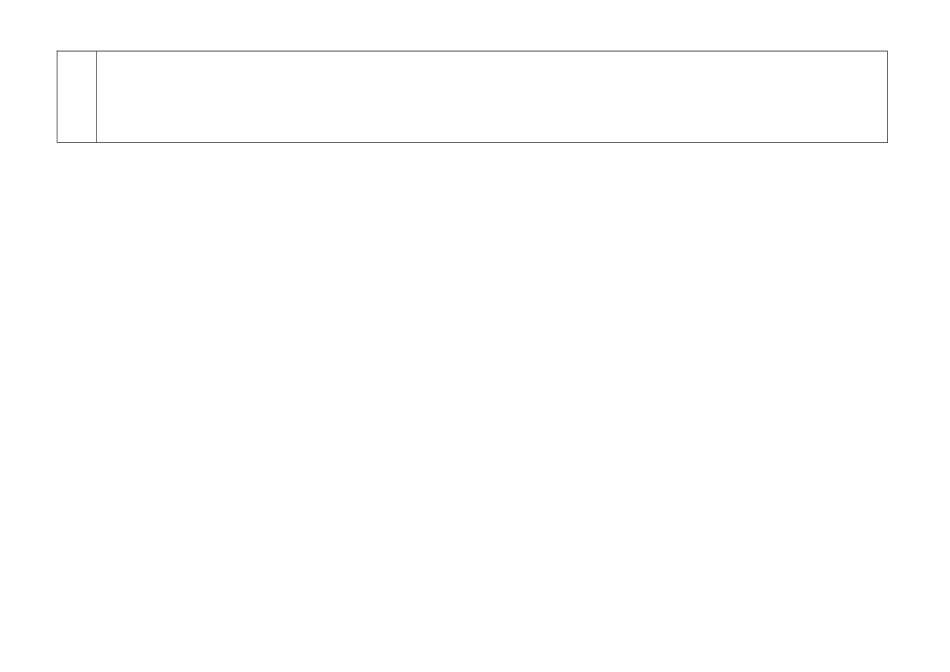Click the blank page area below the table
Image resolution: width=950 pixels, height=672 pixels.
tap(475, 406)
